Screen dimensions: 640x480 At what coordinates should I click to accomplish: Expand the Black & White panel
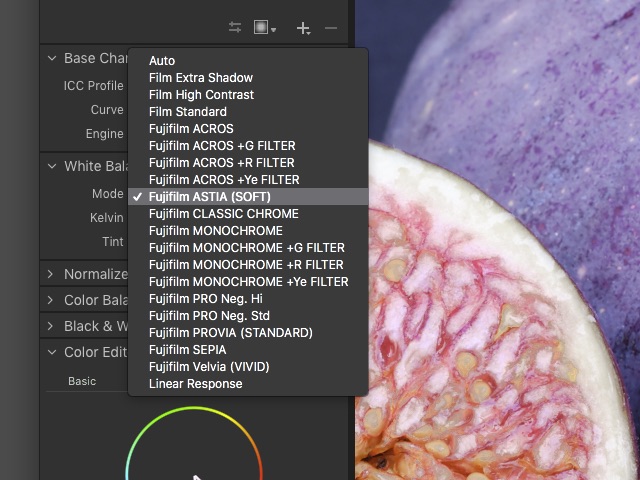51,326
